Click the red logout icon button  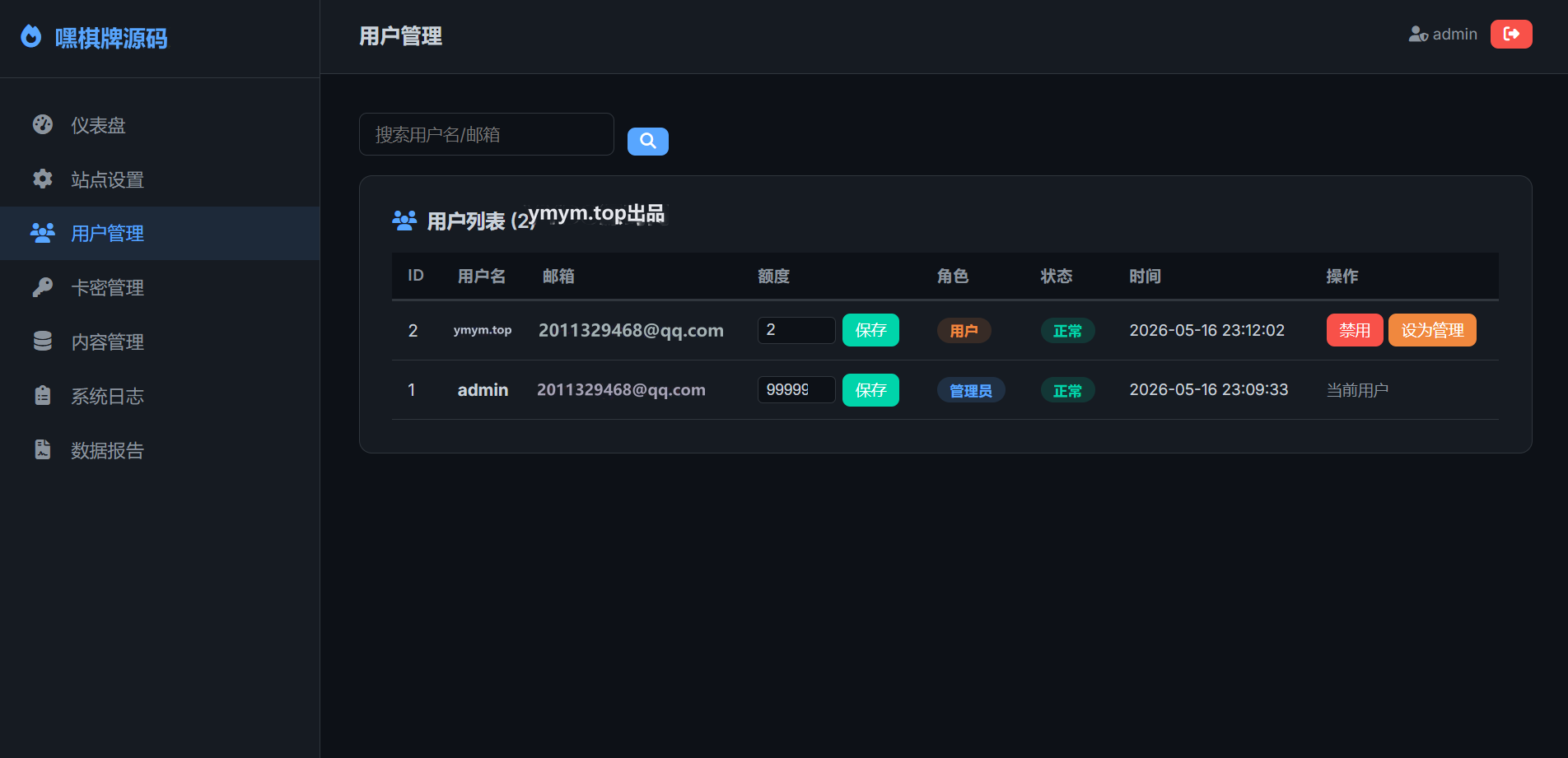(1511, 34)
